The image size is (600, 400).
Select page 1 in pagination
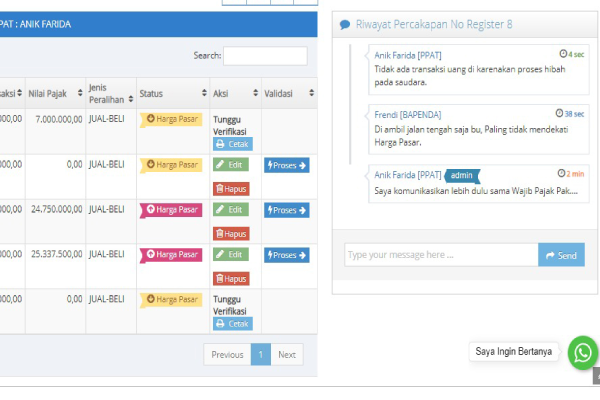(260, 354)
